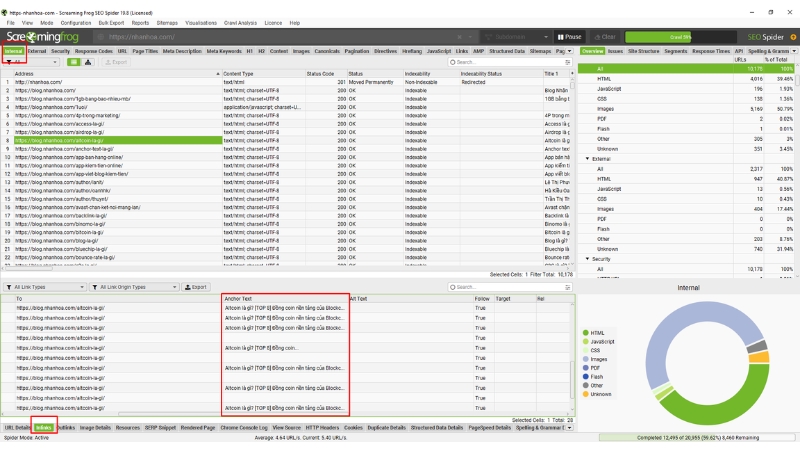The image size is (800, 450).
Task: Open the Visualisations menu
Action: [201, 23]
